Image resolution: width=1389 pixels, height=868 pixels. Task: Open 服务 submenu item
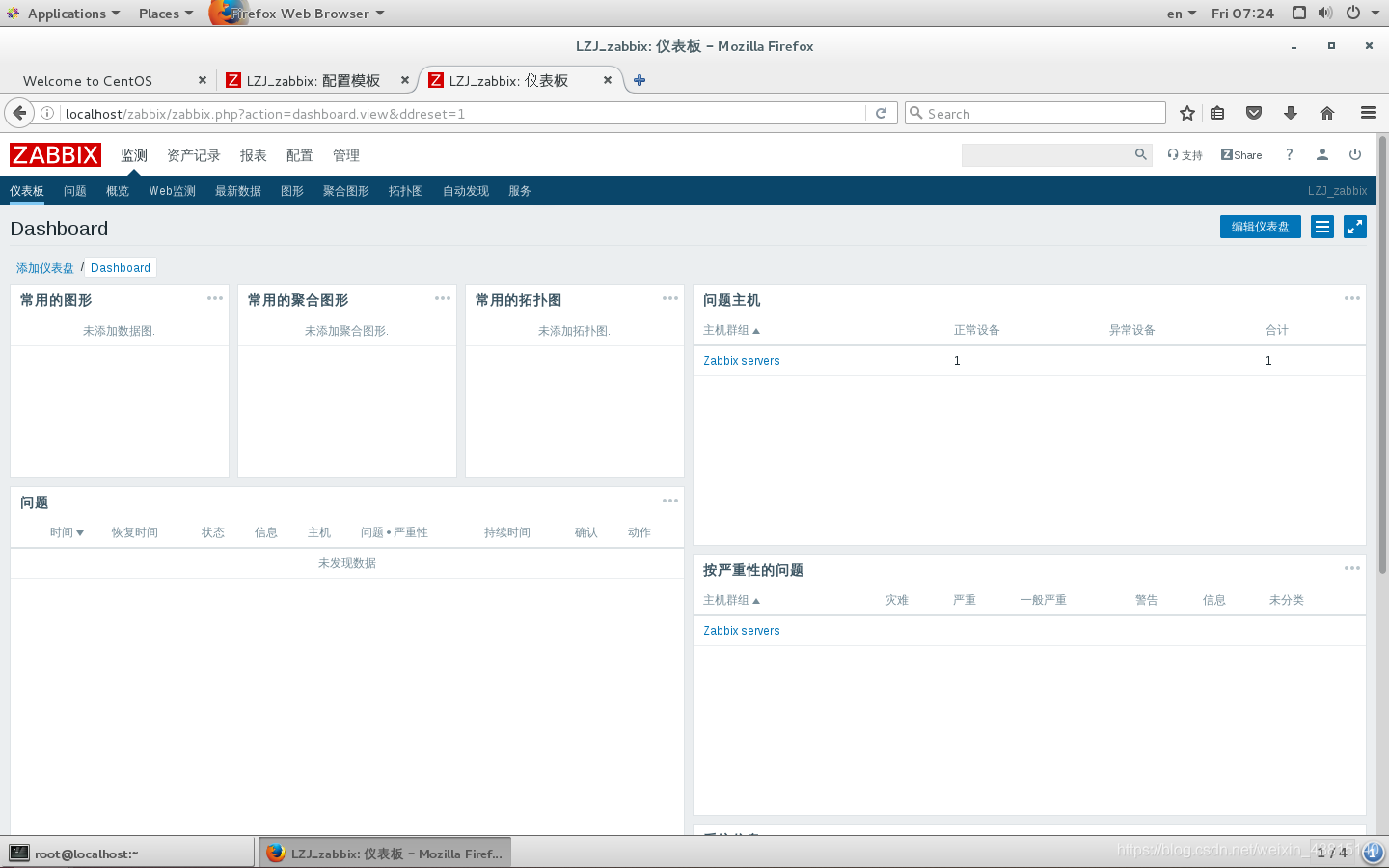520,191
